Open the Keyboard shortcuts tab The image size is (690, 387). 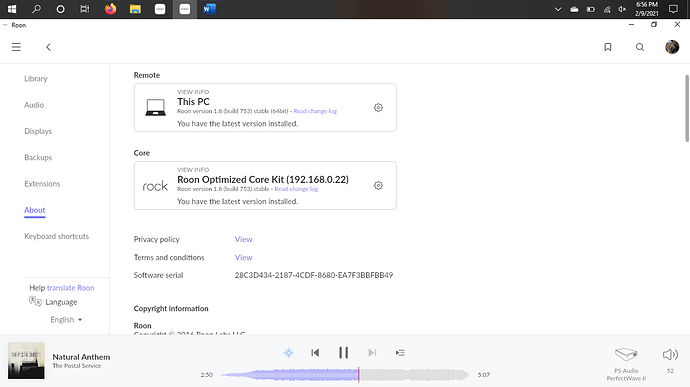tap(56, 236)
